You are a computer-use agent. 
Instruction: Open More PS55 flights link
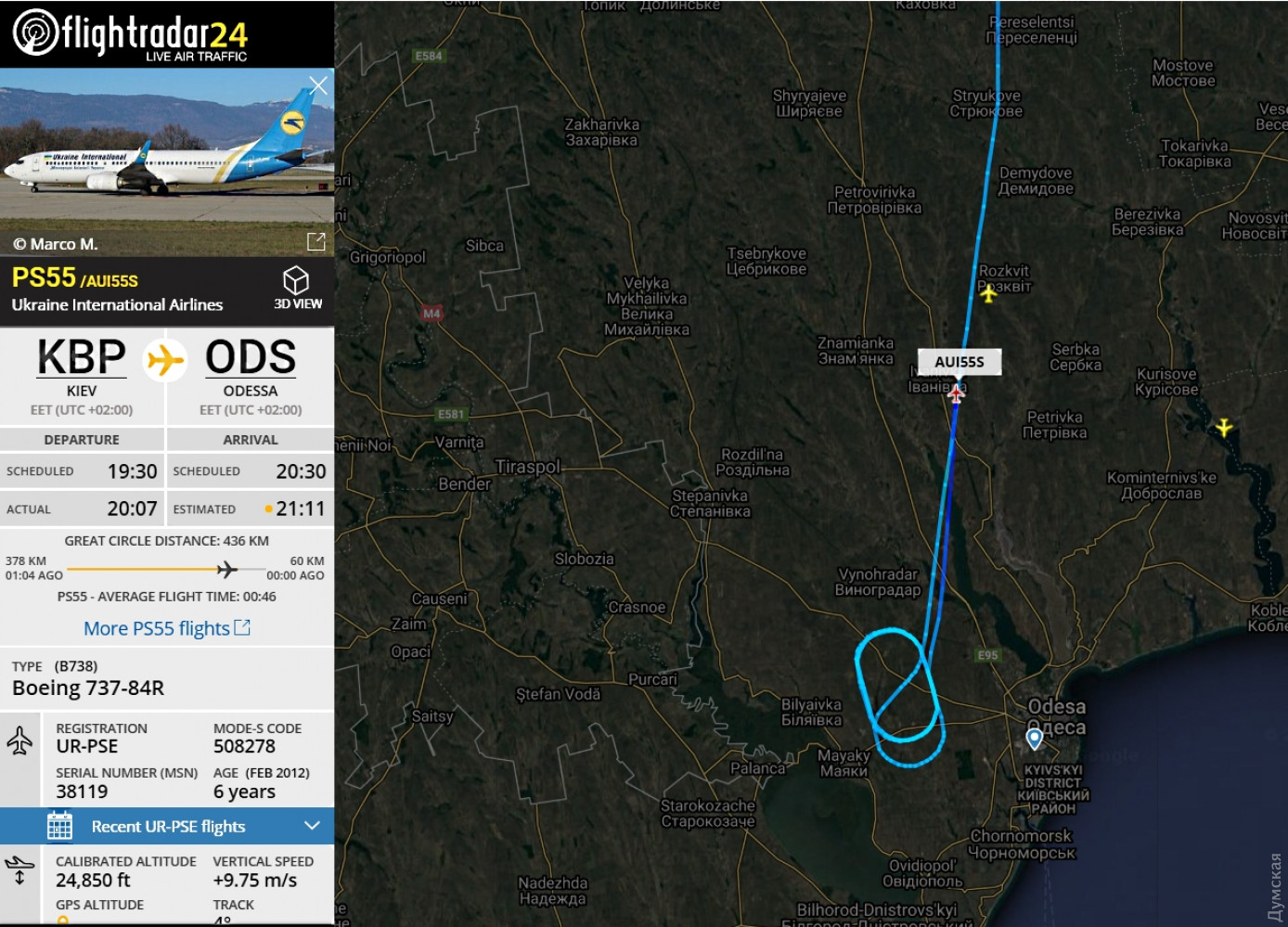pyautogui.click(x=167, y=628)
